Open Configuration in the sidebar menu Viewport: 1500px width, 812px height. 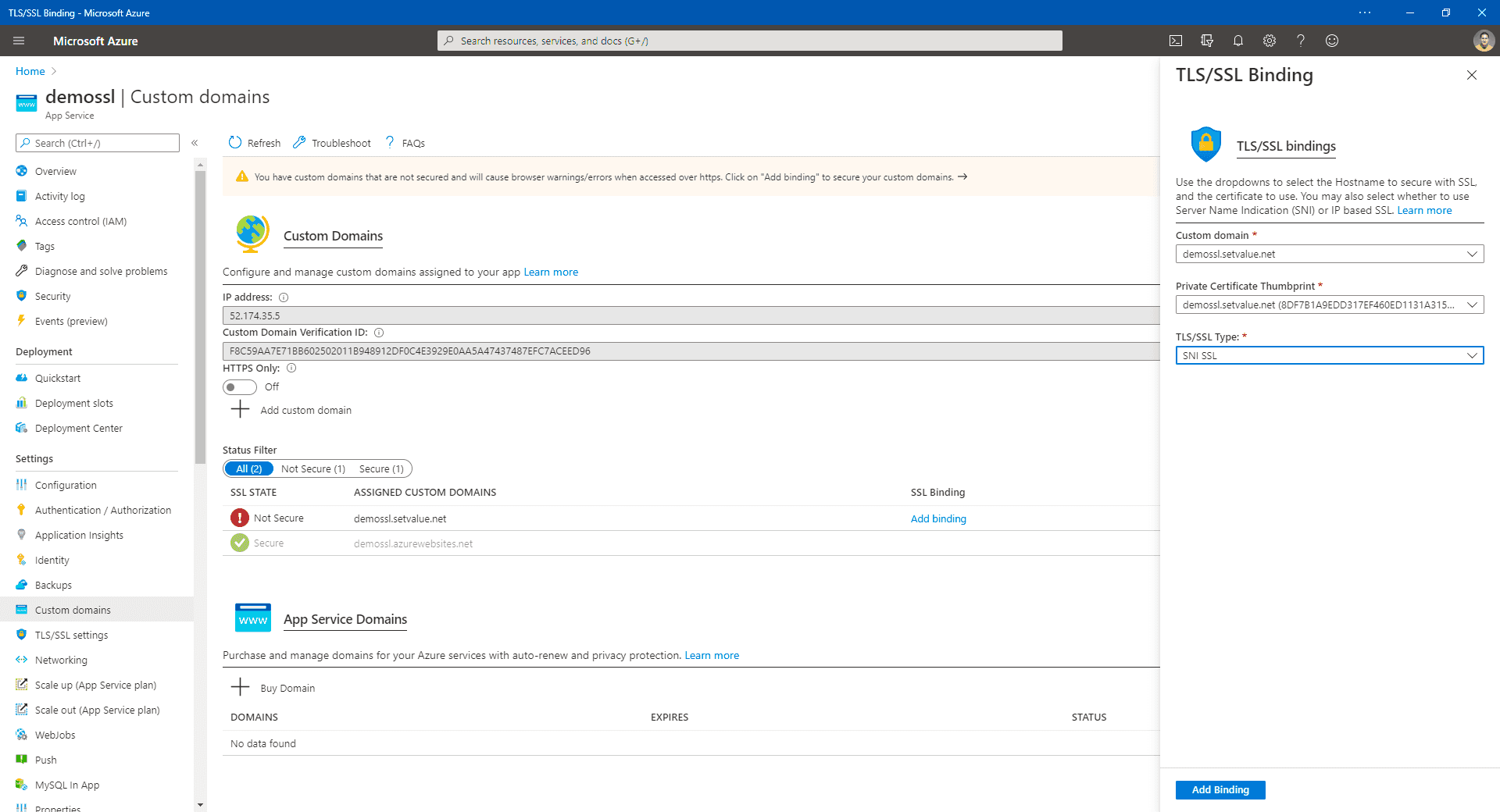coord(66,485)
